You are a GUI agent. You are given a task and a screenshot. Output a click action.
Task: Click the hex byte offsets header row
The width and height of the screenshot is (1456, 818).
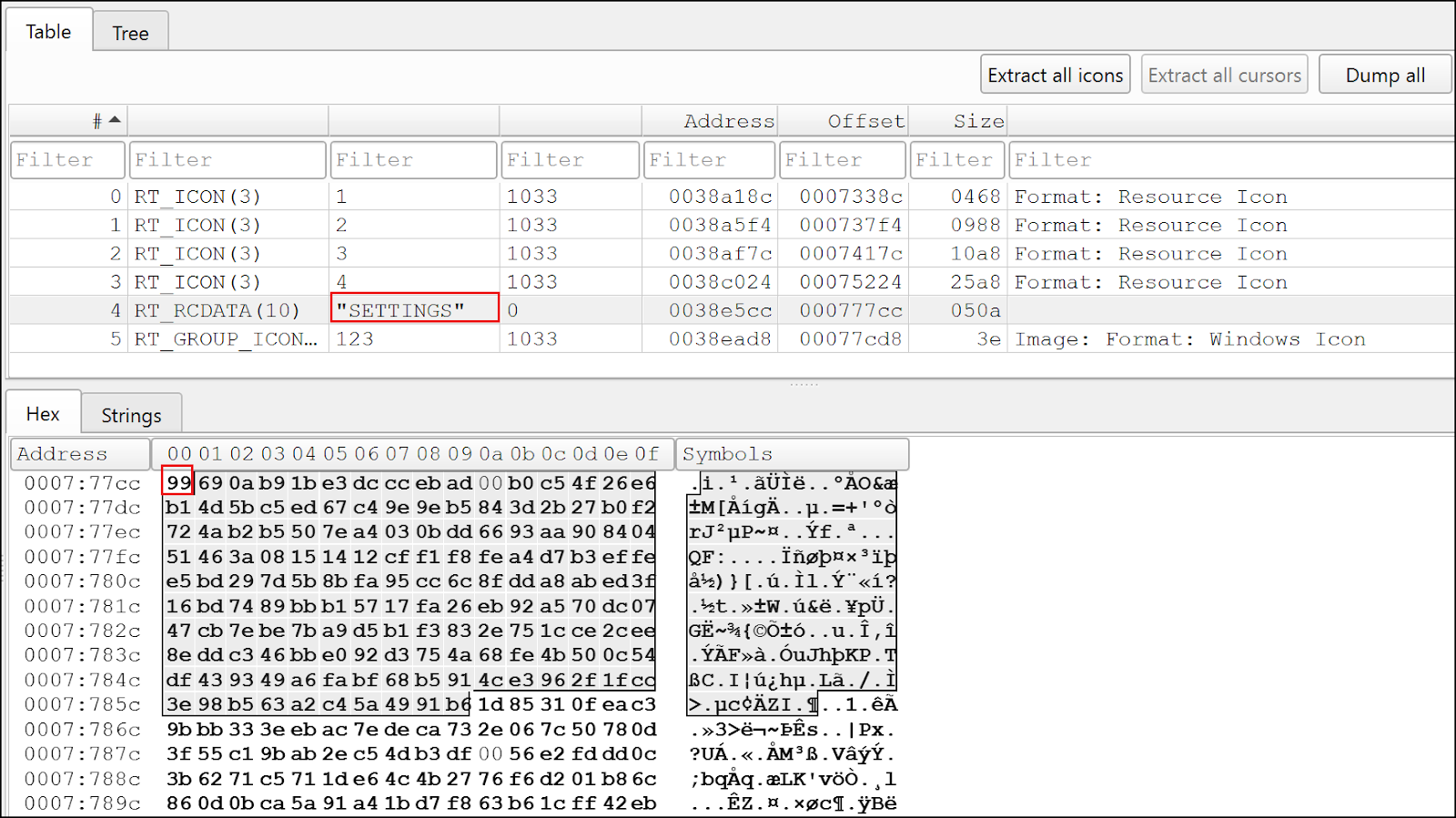point(412,454)
